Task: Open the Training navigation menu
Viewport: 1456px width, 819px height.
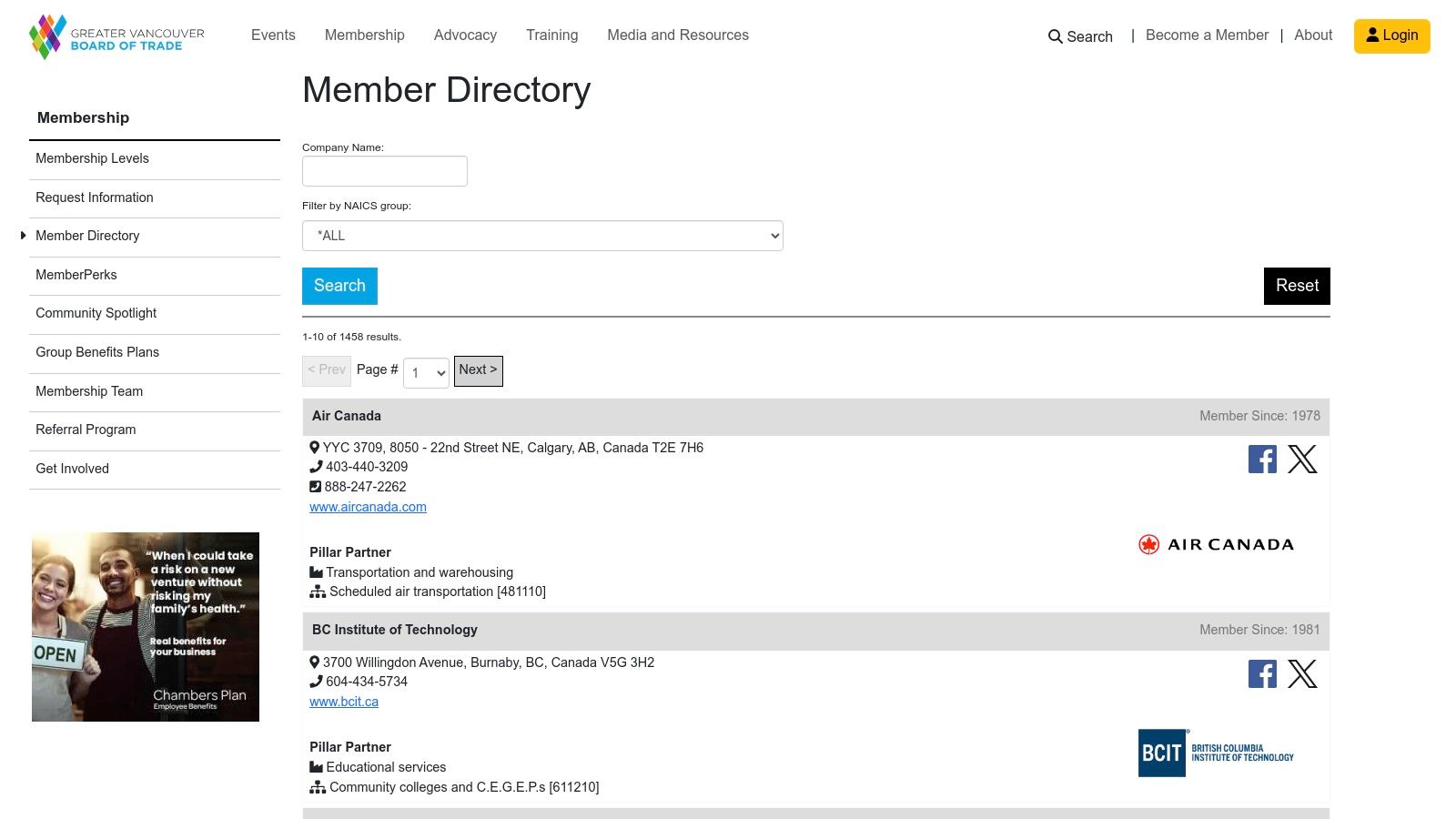Action: point(551,35)
